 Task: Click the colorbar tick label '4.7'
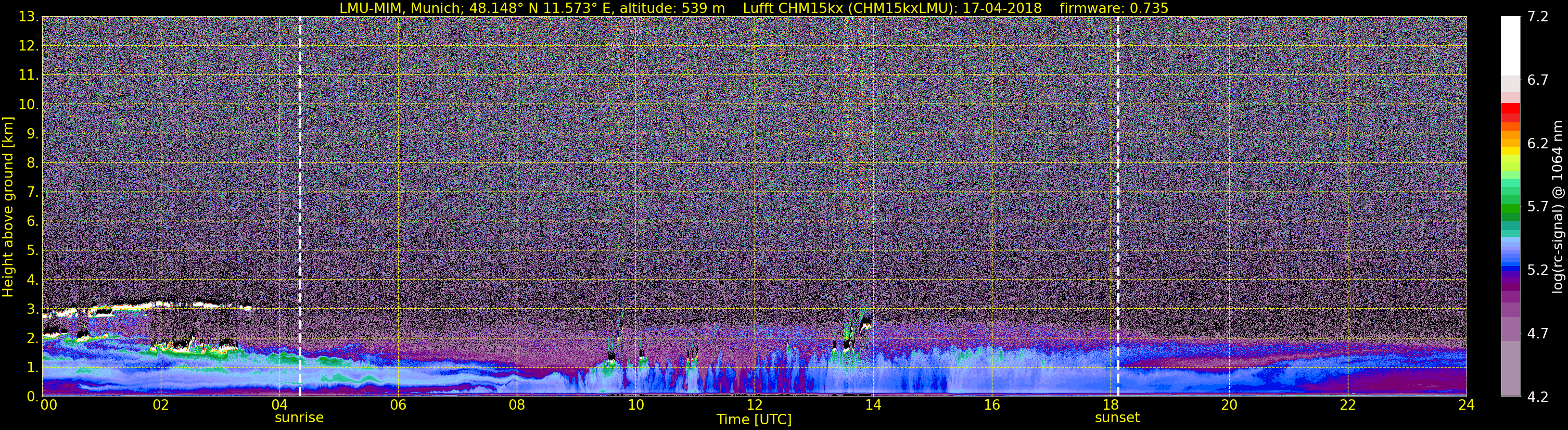point(1538,334)
